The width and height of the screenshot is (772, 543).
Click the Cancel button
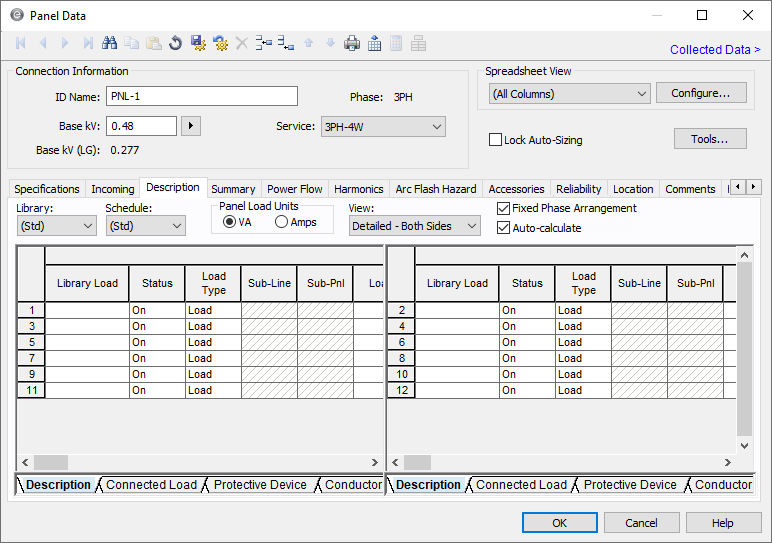(642, 522)
